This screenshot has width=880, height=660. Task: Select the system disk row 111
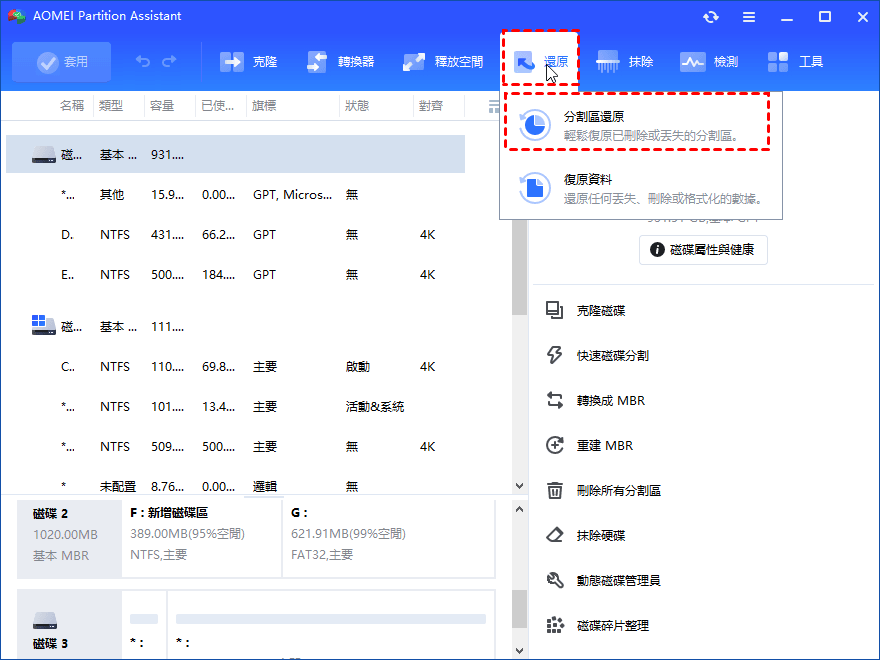(x=235, y=326)
